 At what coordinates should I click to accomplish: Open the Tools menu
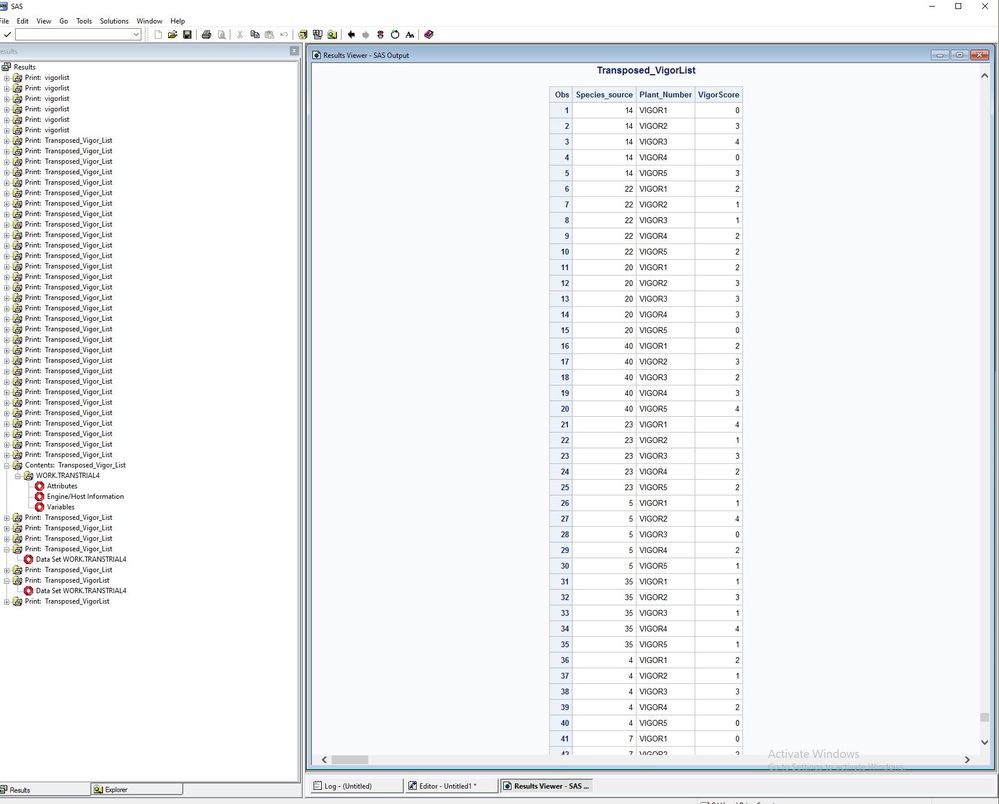click(84, 20)
